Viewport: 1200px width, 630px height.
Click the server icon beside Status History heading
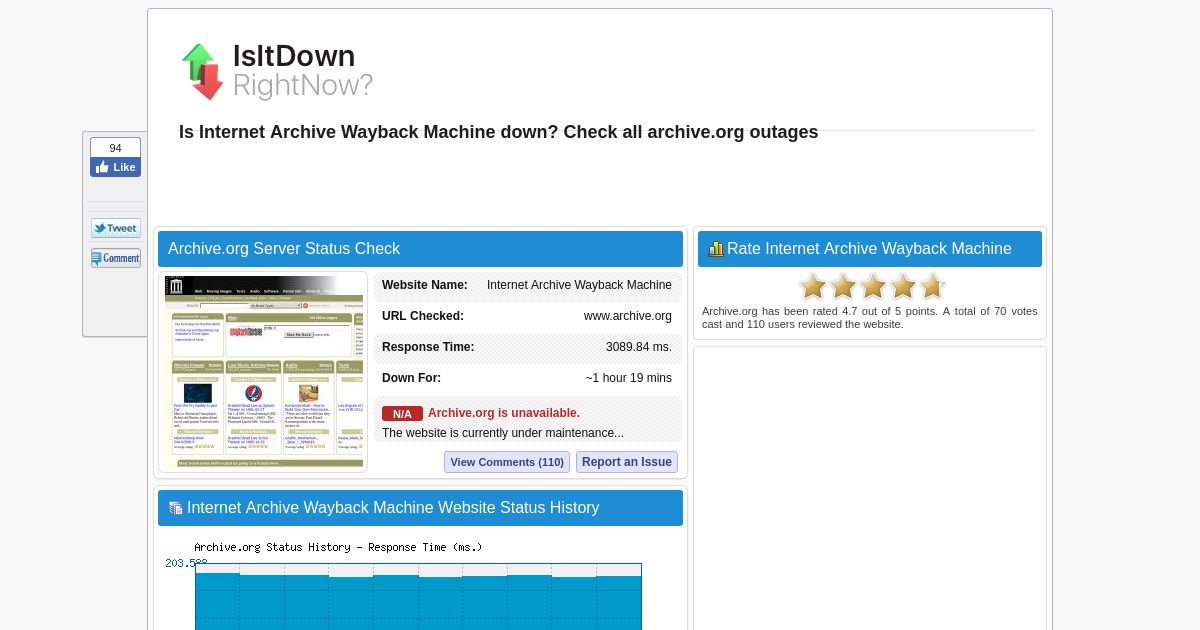coord(175,508)
